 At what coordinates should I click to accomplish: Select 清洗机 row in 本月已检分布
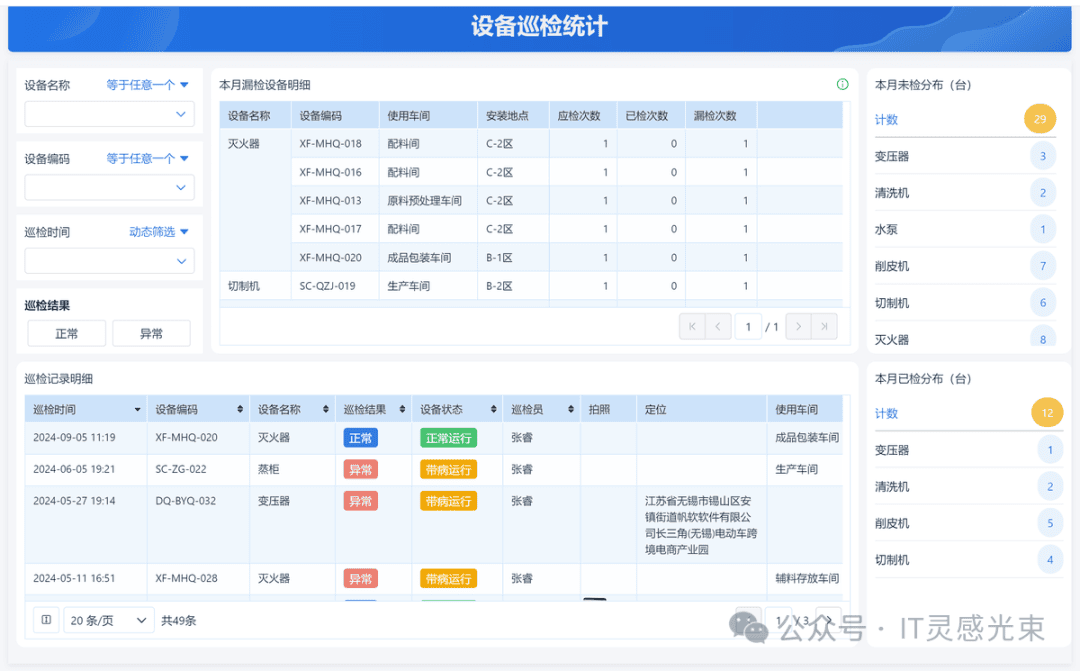coord(968,486)
